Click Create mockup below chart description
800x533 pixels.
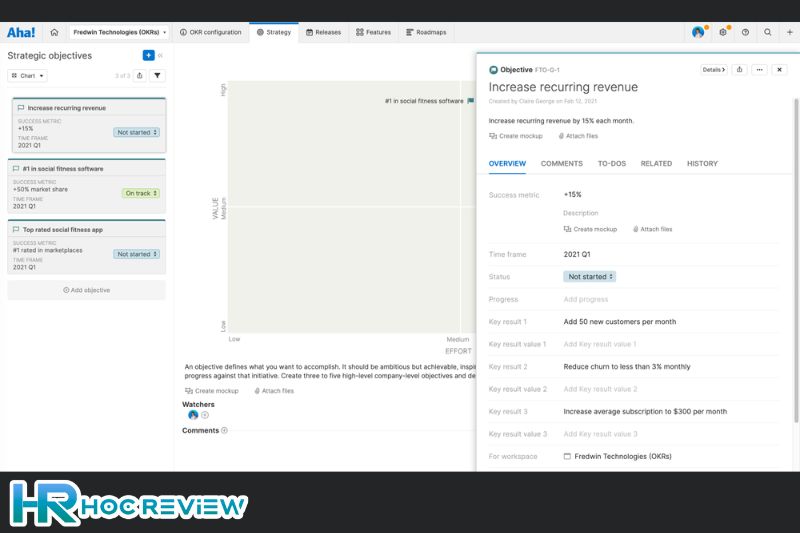[x=212, y=391]
